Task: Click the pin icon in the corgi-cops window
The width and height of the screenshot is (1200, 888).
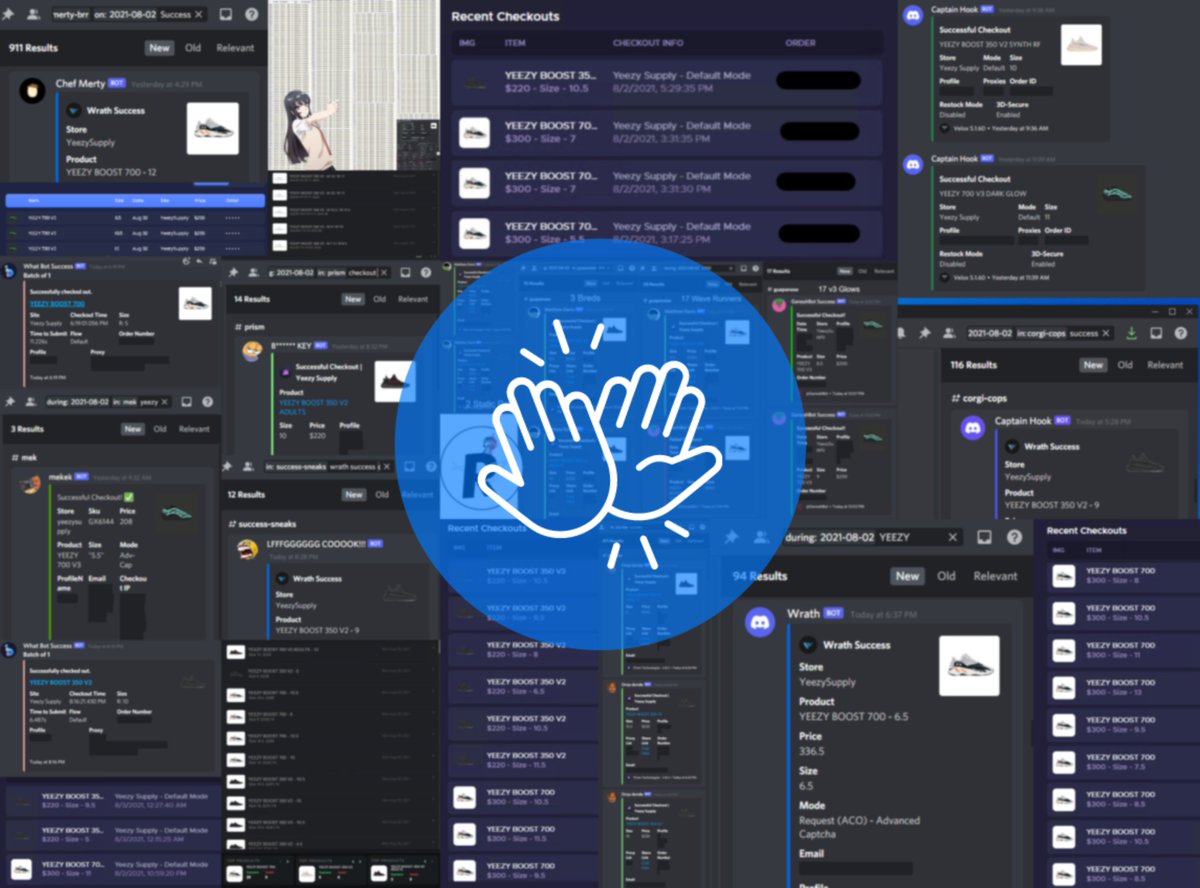Action: click(926, 333)
